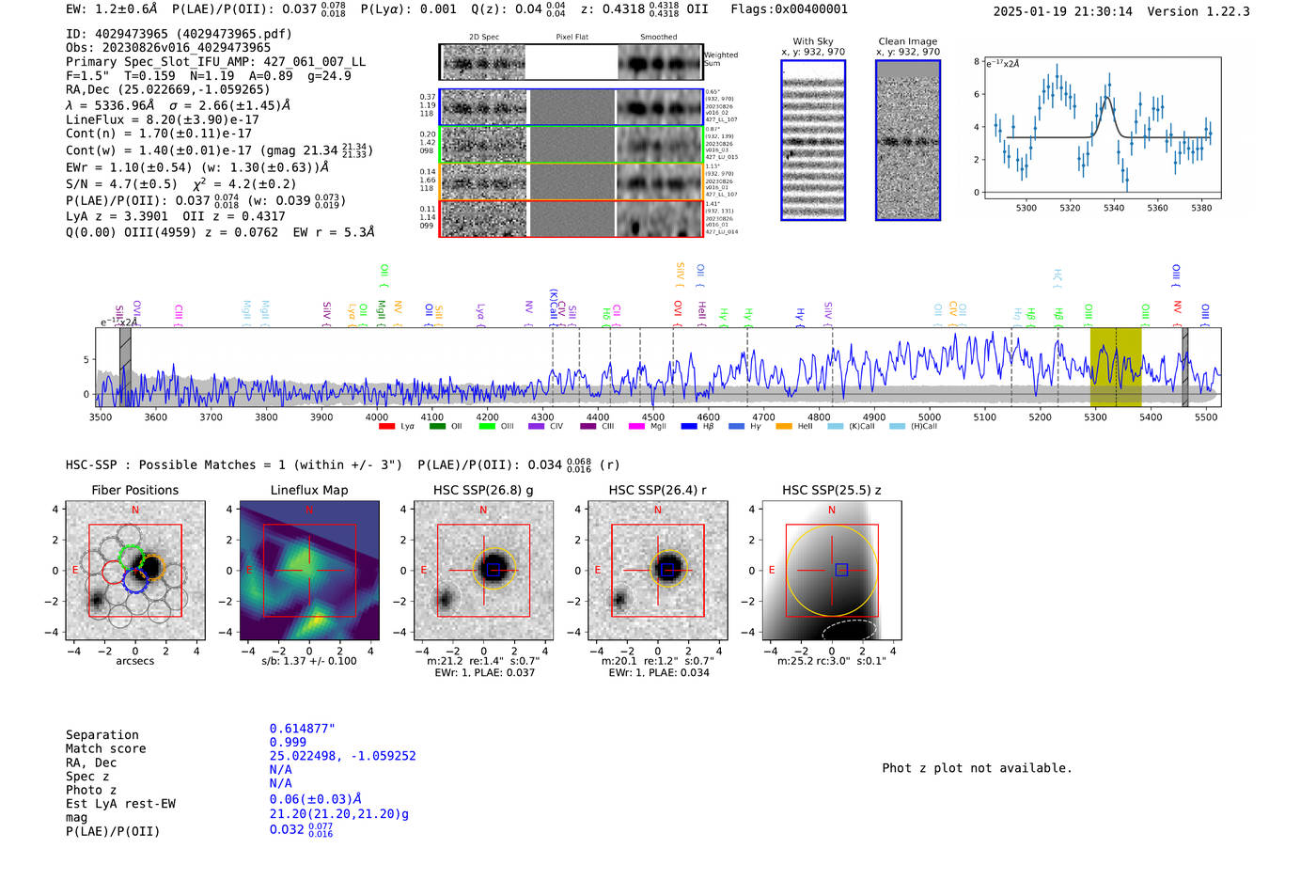Click the gray shaded marker near 5460 Å

[x=1184, y=367]
